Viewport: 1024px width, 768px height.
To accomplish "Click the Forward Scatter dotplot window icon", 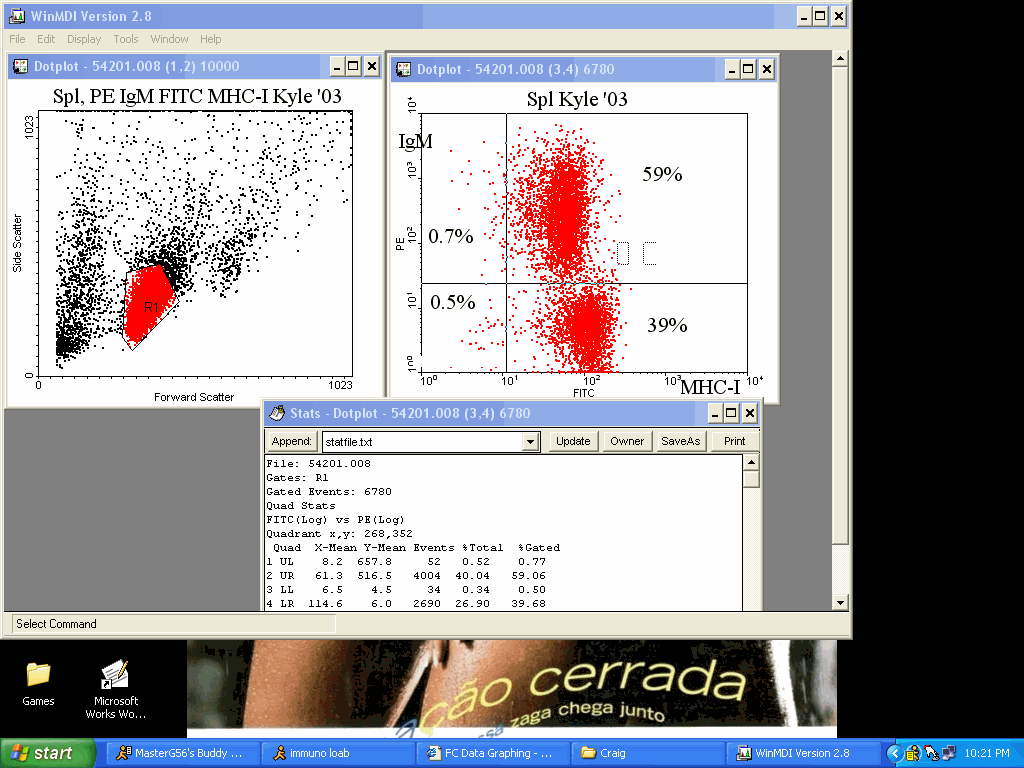I will [x=20, y=67].
